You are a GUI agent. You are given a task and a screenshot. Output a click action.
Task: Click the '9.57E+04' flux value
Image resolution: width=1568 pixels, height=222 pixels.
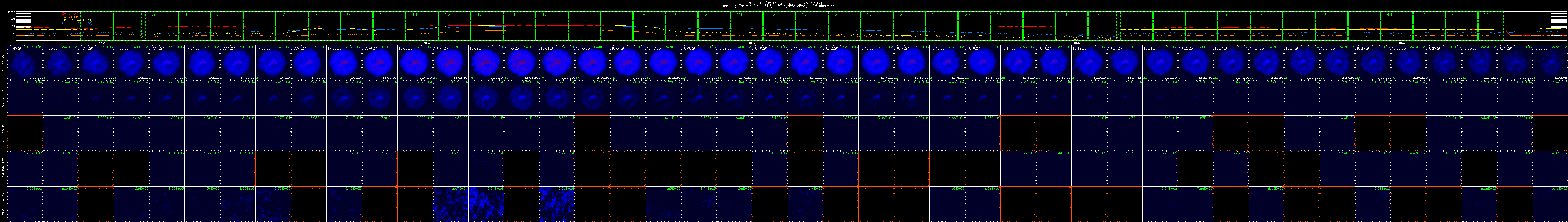pyautogui.click(x=566, y=47)
